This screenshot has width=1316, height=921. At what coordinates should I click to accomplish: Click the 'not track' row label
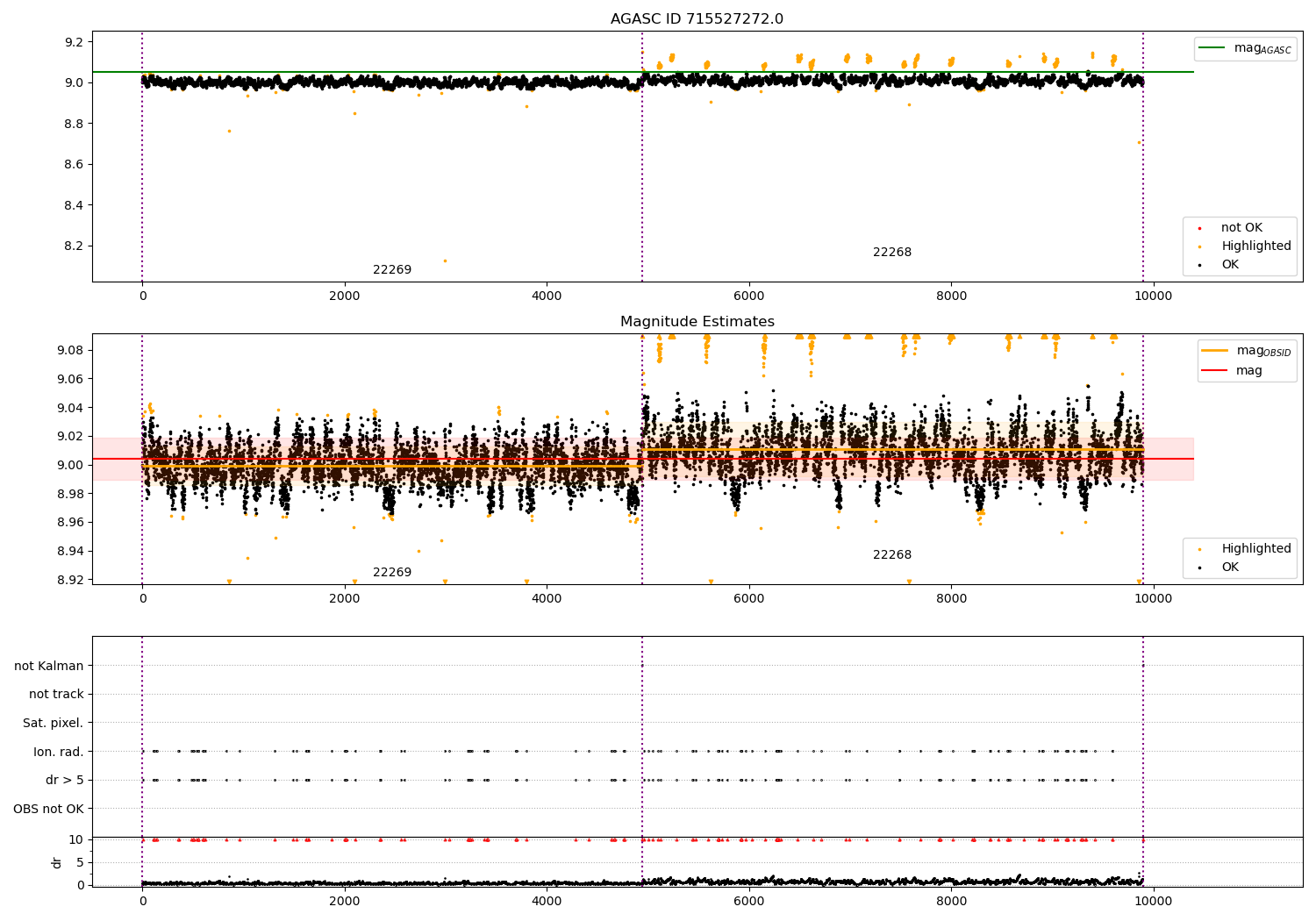[x=56, y=695]
